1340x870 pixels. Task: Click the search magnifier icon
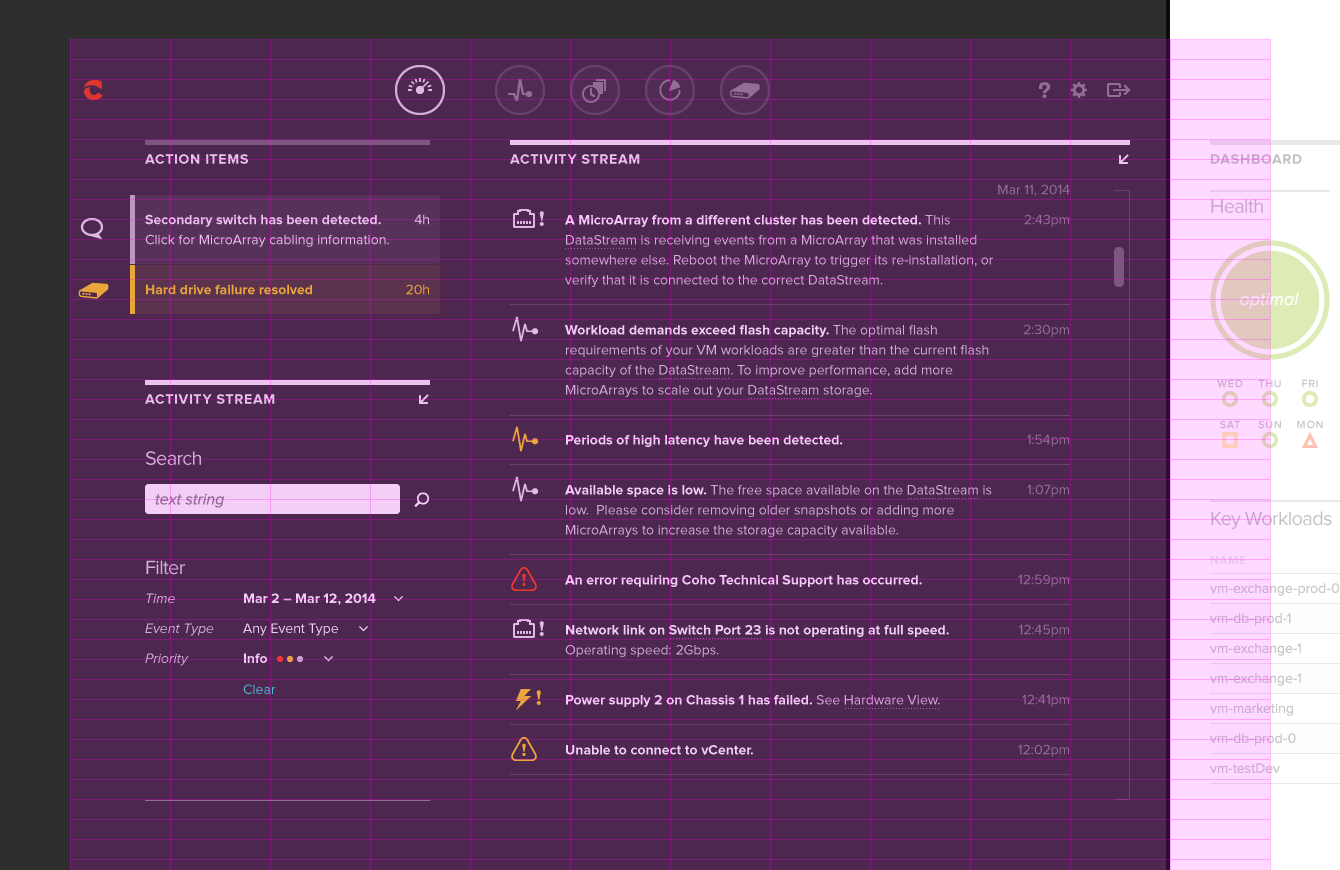(x=422, y=499)
